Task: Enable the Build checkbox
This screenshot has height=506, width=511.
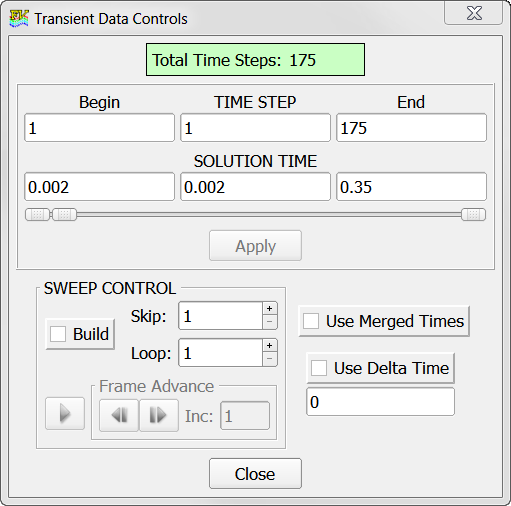Action: [58, 334]
